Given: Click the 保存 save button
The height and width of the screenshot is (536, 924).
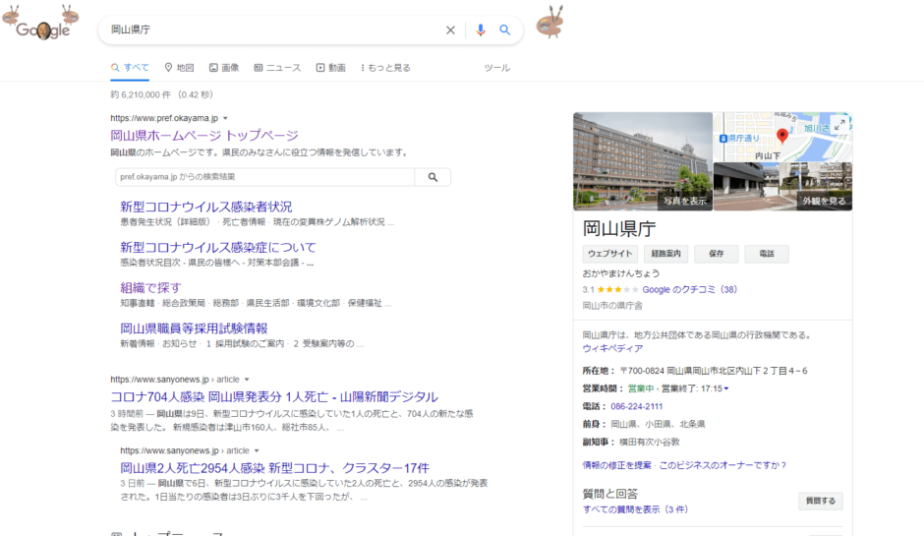Looking at the screenshot, I should (716, 254).
